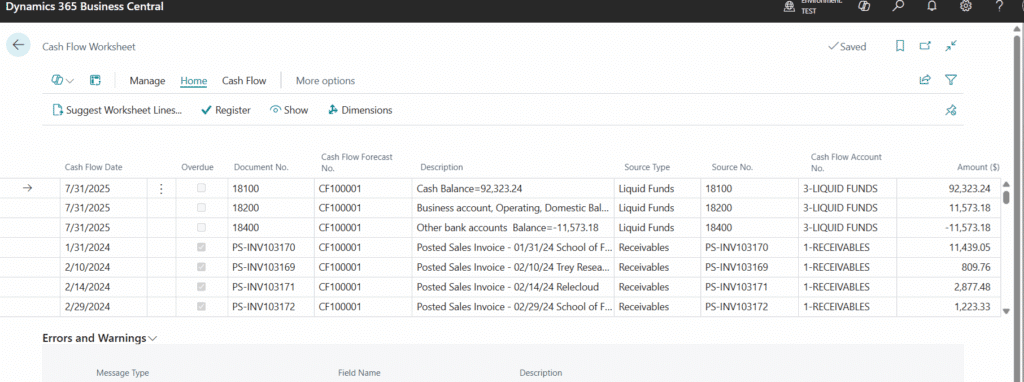1024x382 pixels.
Task: Click the Saved status indicator
Action: tap(847, 46)
